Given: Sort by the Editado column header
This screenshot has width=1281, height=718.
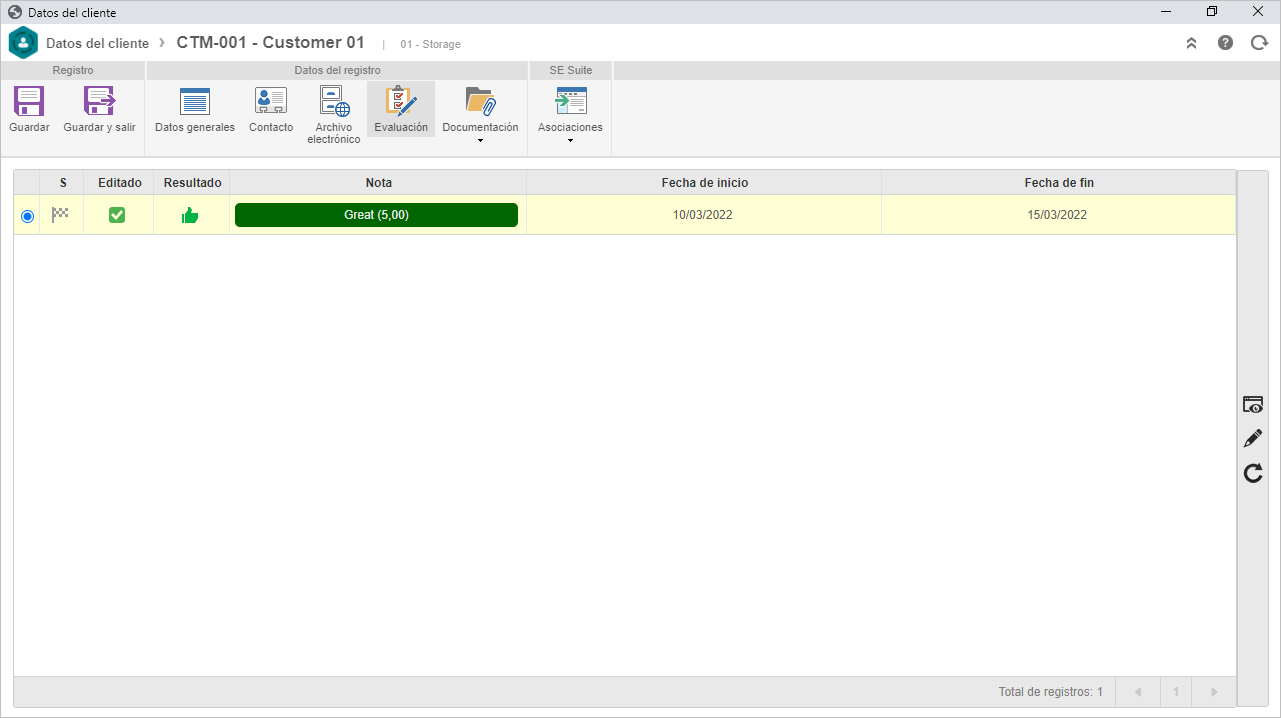Looking at the screenshot, I should [120, 183].
